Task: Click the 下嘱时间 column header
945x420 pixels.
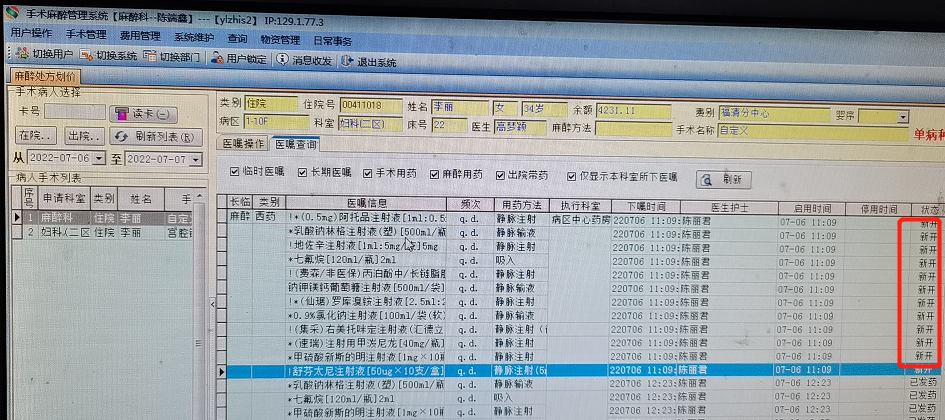Action: pyautogui.click(x=646, y=206)
